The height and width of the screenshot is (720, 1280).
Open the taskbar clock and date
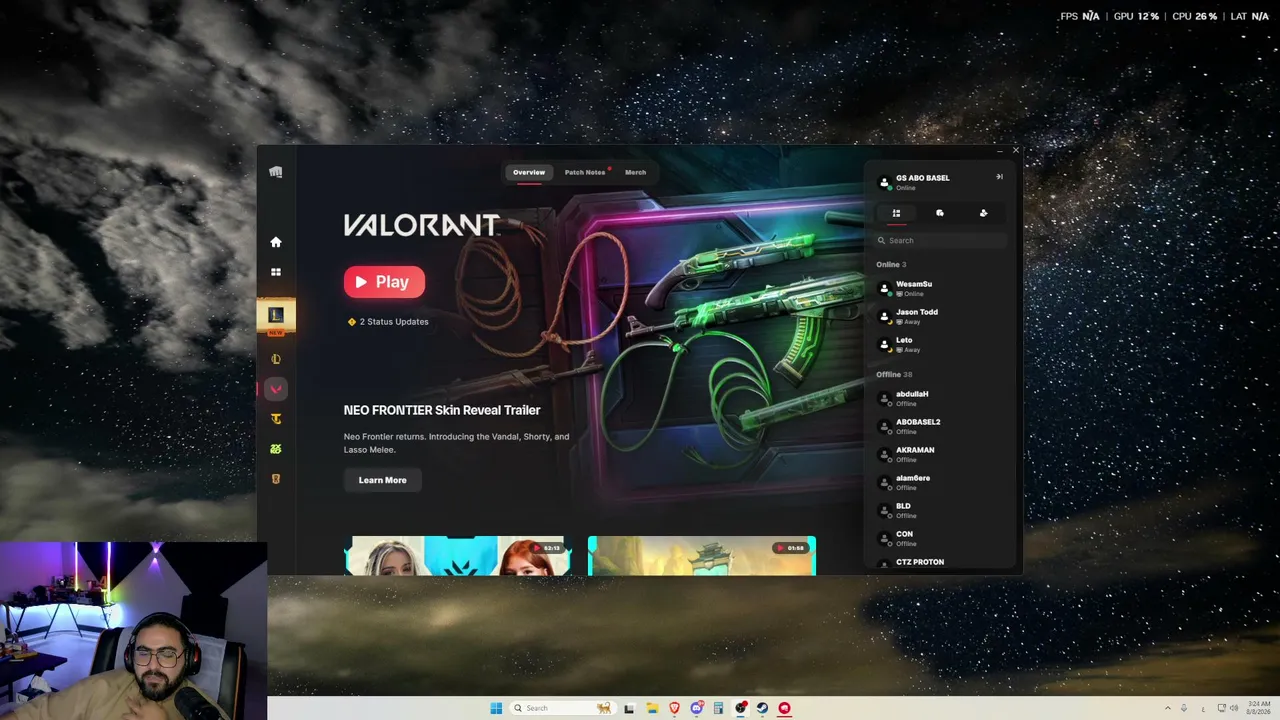(x=1259, y=708)
